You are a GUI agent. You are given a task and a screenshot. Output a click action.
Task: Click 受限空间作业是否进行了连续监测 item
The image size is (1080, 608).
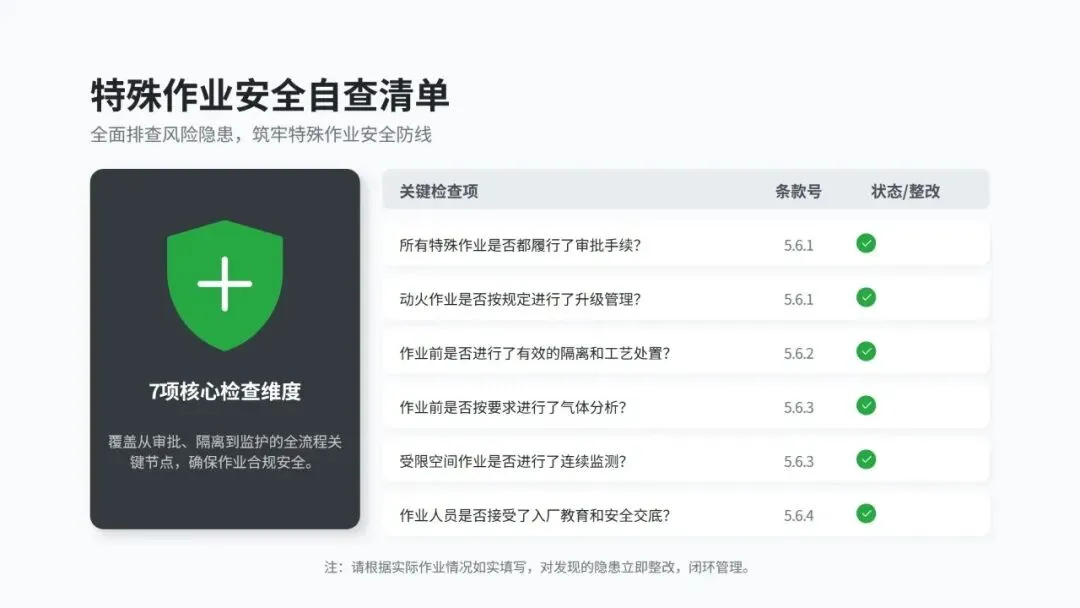click(x=512, y=461)
